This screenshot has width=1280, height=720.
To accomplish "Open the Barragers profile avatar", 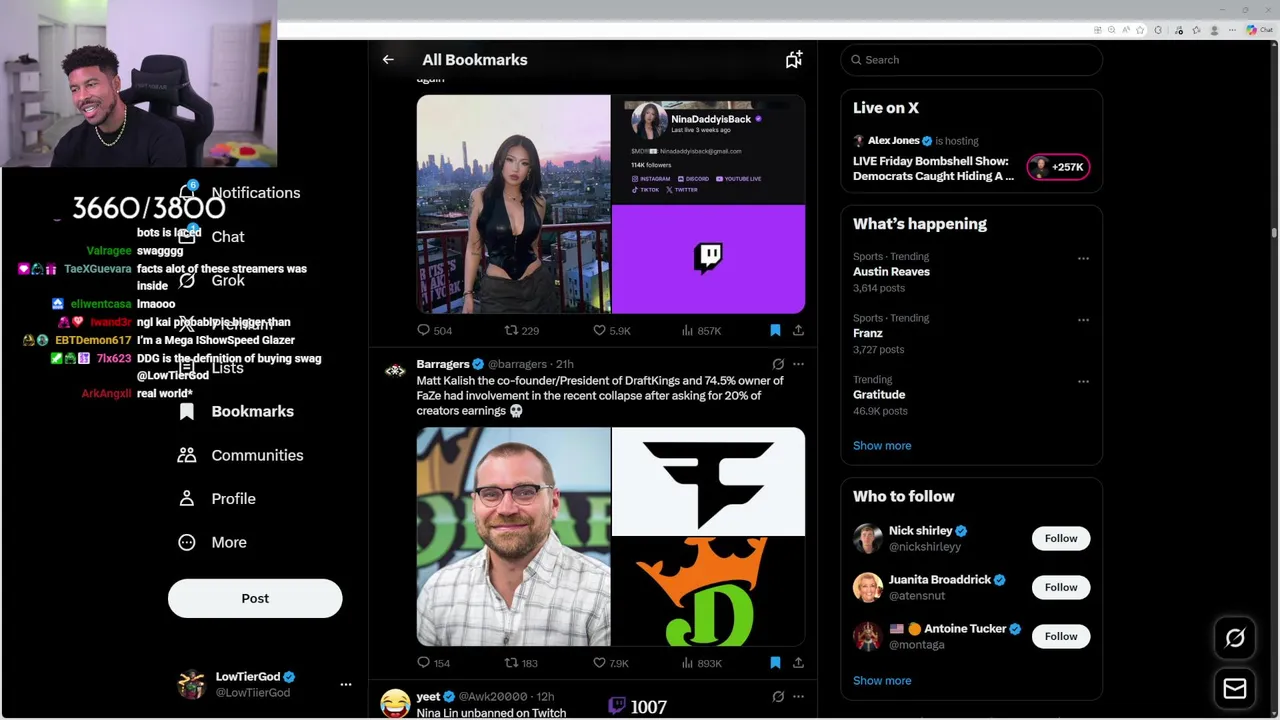I will click(x=395, y=371).
